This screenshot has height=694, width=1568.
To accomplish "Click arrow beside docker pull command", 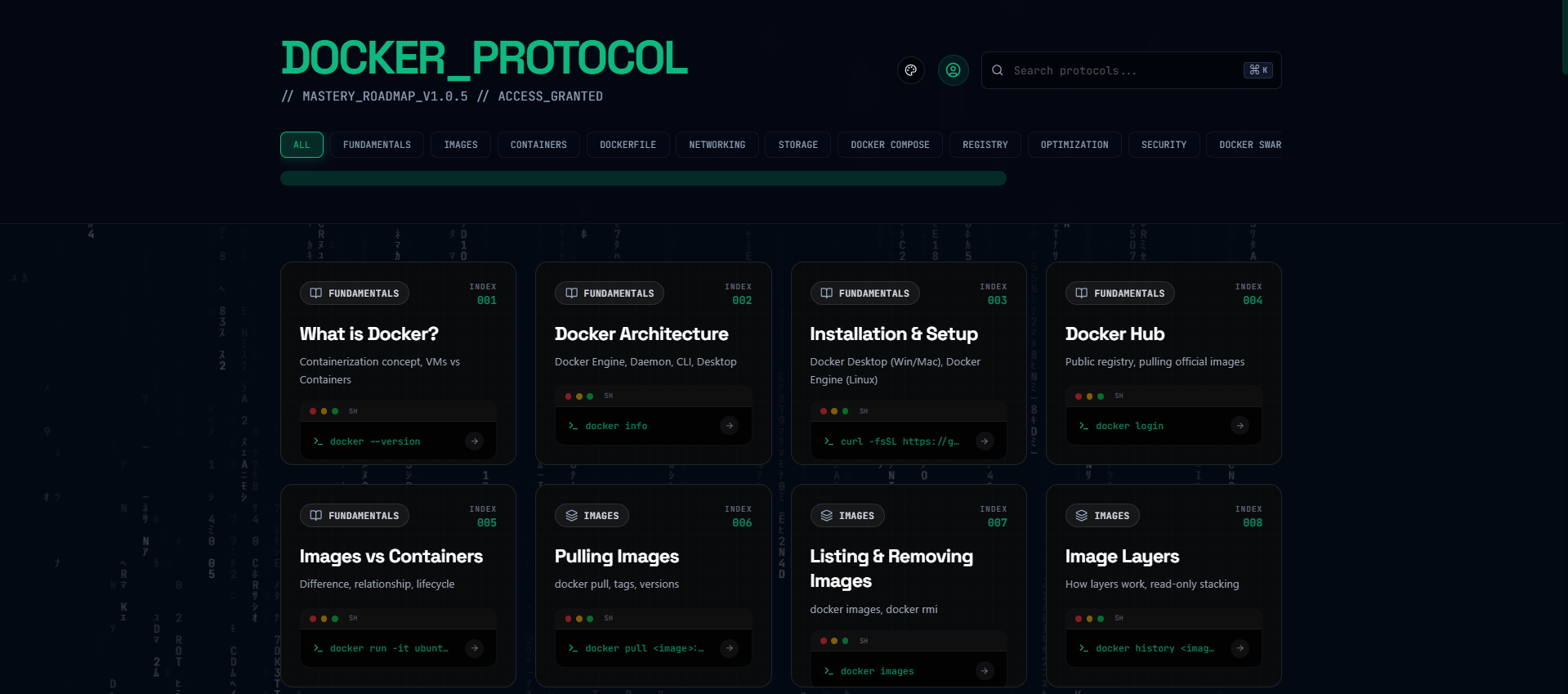I will coord(729,648).
